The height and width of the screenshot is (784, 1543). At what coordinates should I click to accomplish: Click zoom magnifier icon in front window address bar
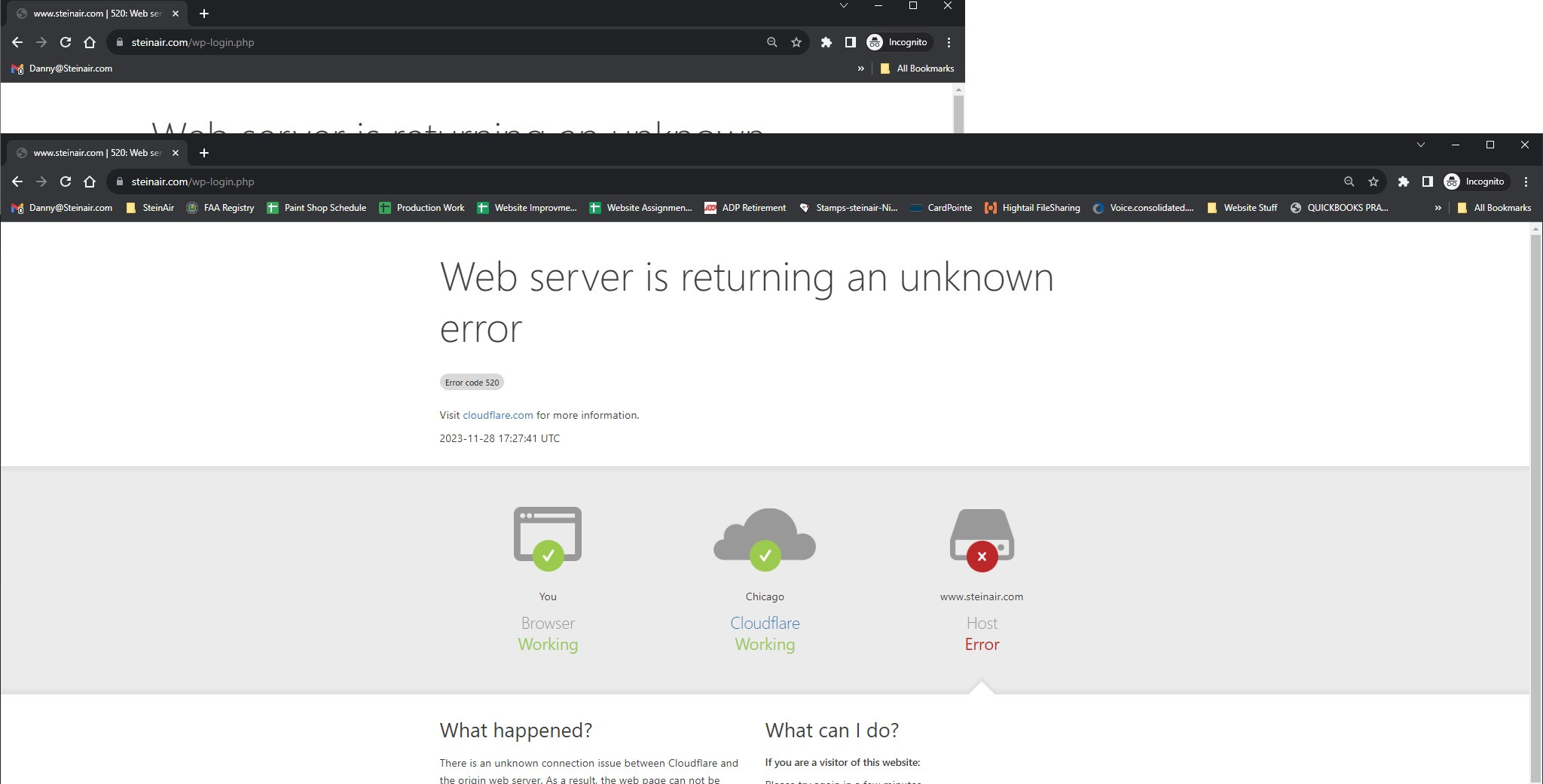coord(1349,182)
